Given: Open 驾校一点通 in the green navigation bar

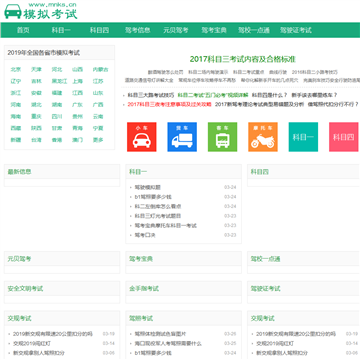Looking at the screenshot, I should pos(254,30).
